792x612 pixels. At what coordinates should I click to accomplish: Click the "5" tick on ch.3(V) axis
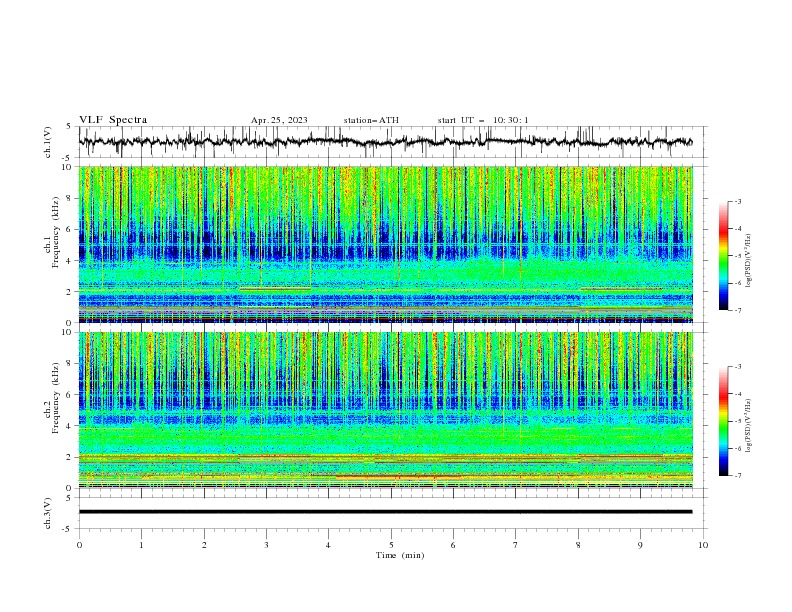point(70,497)
